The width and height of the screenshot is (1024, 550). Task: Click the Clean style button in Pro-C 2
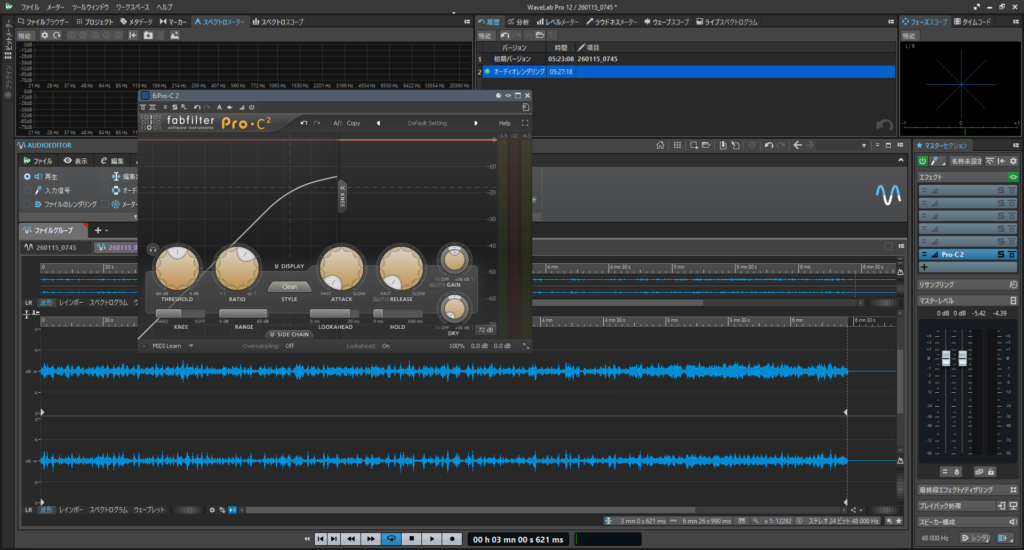coord(289,286)
